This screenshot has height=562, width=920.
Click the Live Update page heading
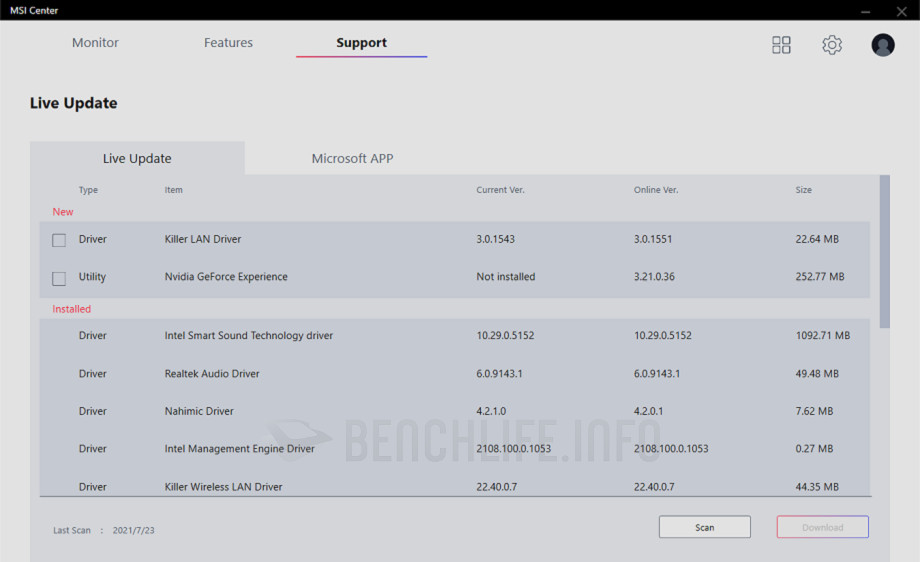(x=73, y=103)
